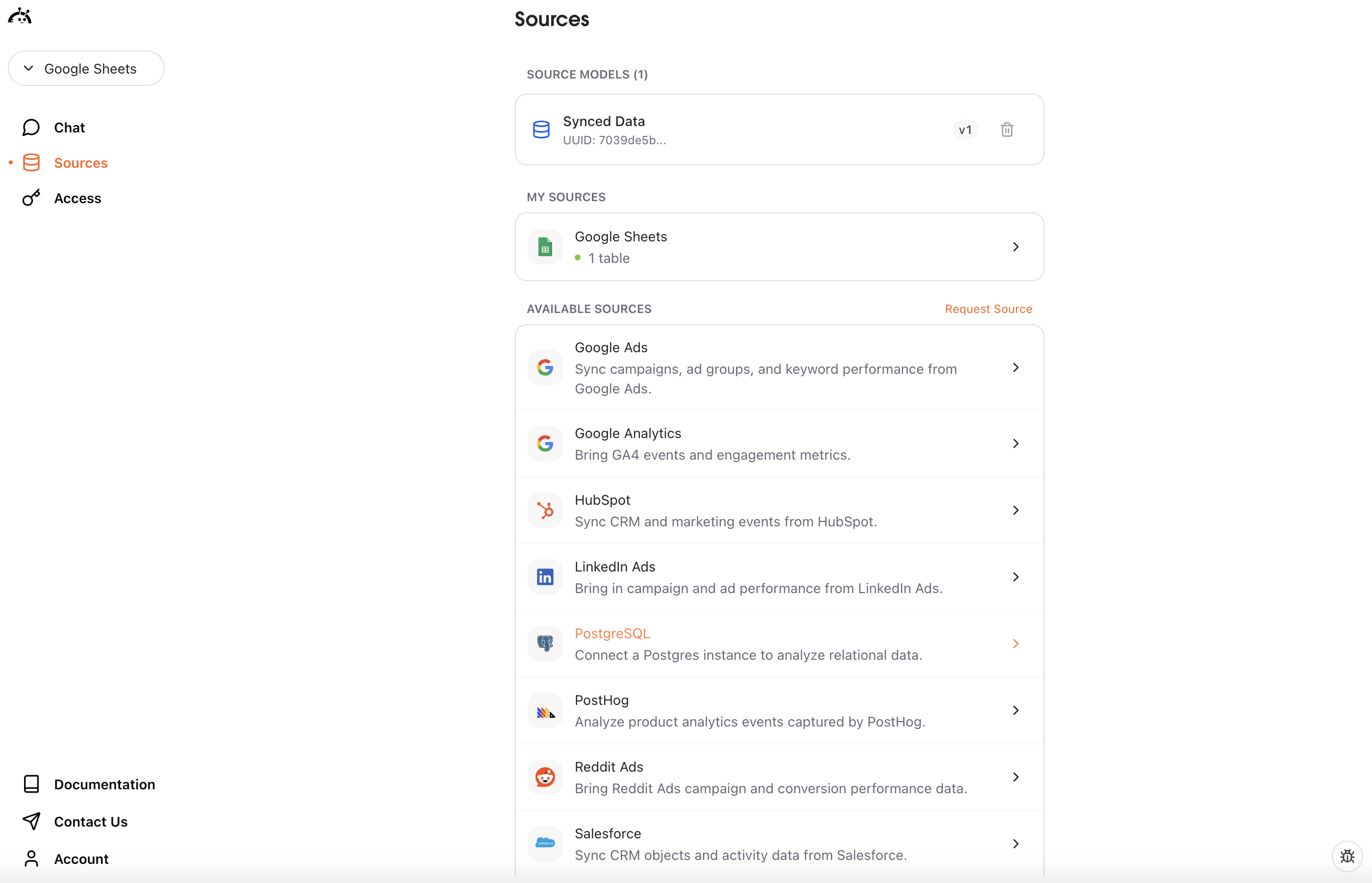The height and width of the screenshot is (883, 1372).
Task: Open the Documentation section
Action: coord(104,784)
